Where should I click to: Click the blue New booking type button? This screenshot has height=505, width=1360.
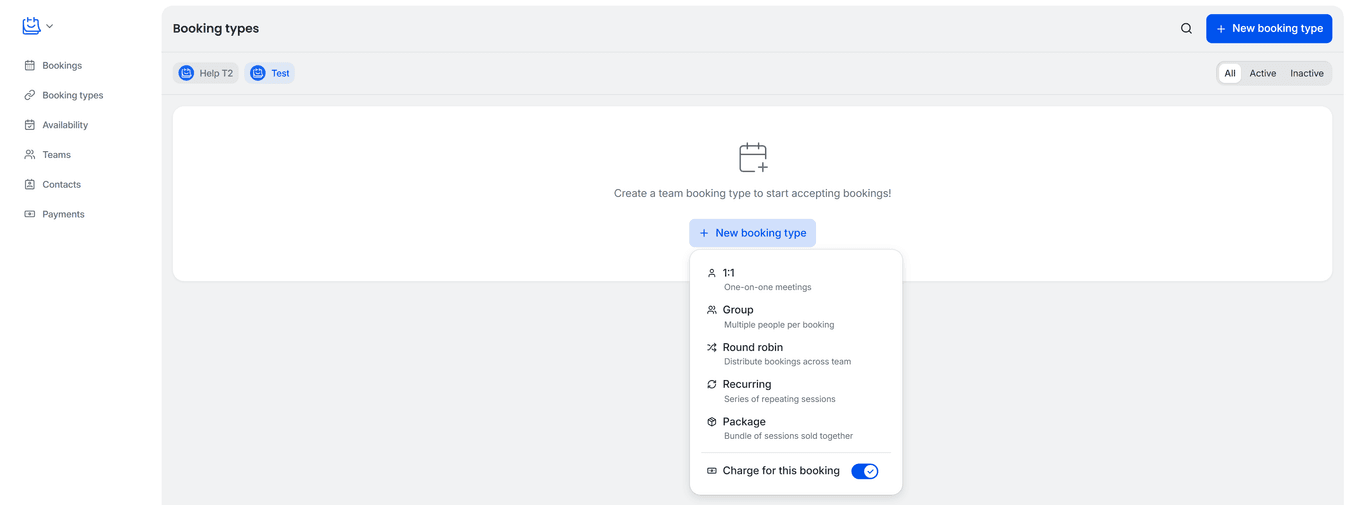click(1269, 29)
